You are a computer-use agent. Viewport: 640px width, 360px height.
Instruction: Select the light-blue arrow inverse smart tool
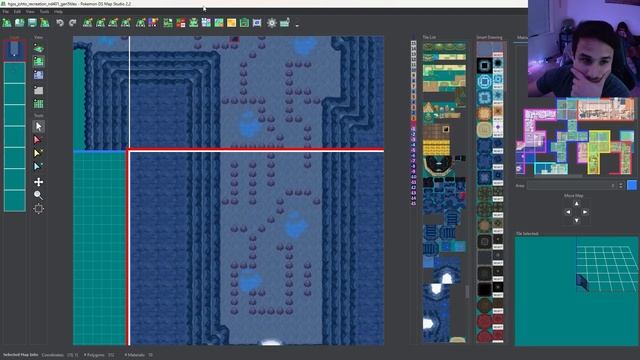38,166
